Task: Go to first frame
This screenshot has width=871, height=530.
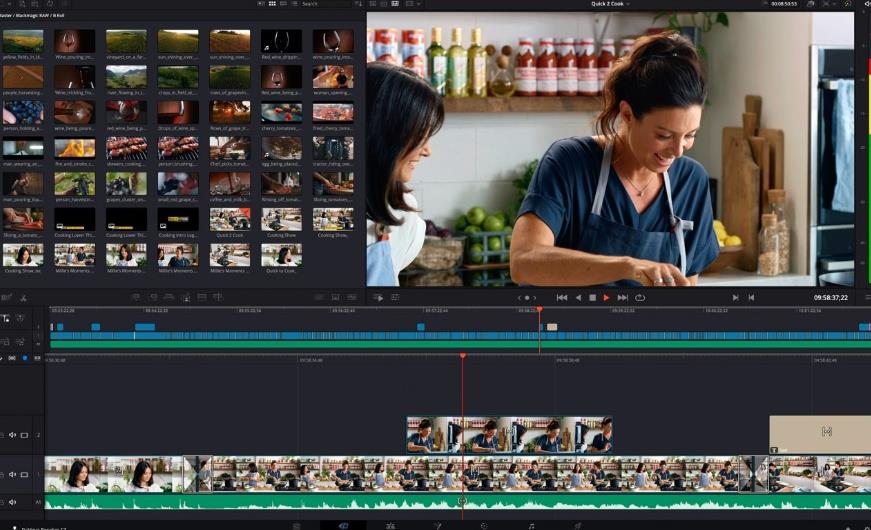Action: (x=562, y=298)
